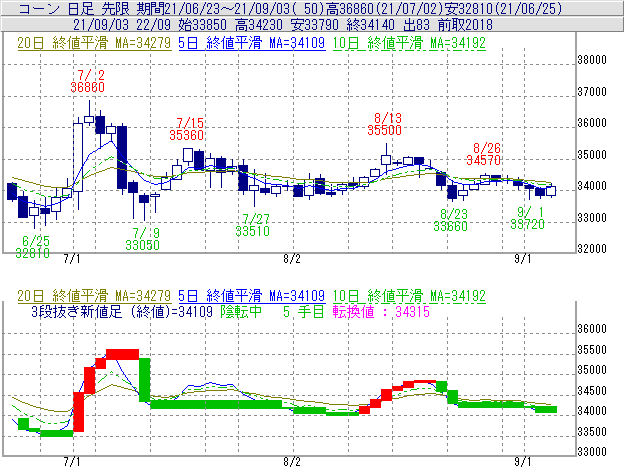Image resolution: width=624 pixels, height=475 pixels.
Task: Click the chart title header コーン 日足 先限
Action: click(x=74, y=8)
